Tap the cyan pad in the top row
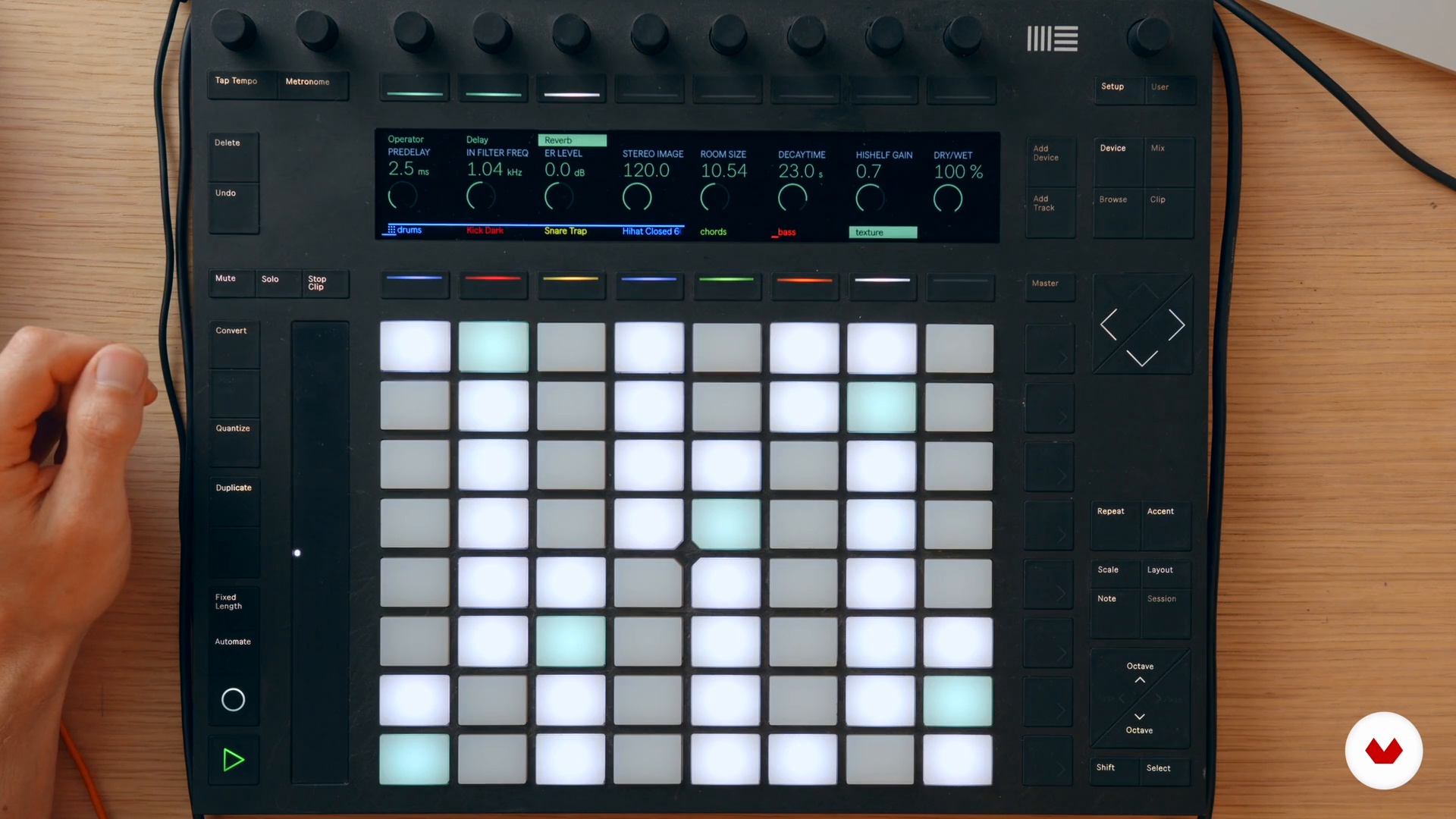This screenshot has width=1456, height=819. [493, 347]
